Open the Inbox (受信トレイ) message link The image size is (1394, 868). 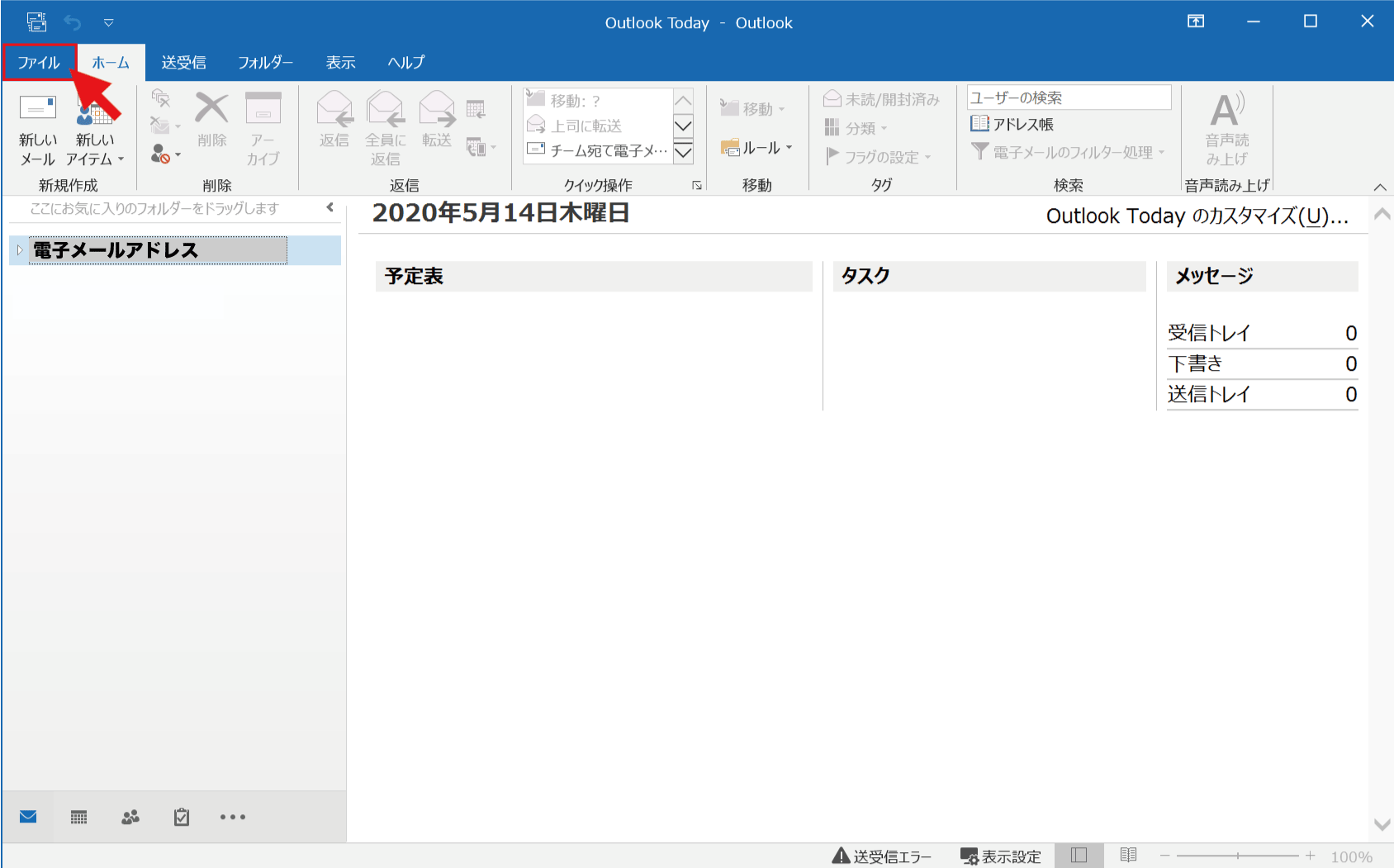[x=1208, y=333]
